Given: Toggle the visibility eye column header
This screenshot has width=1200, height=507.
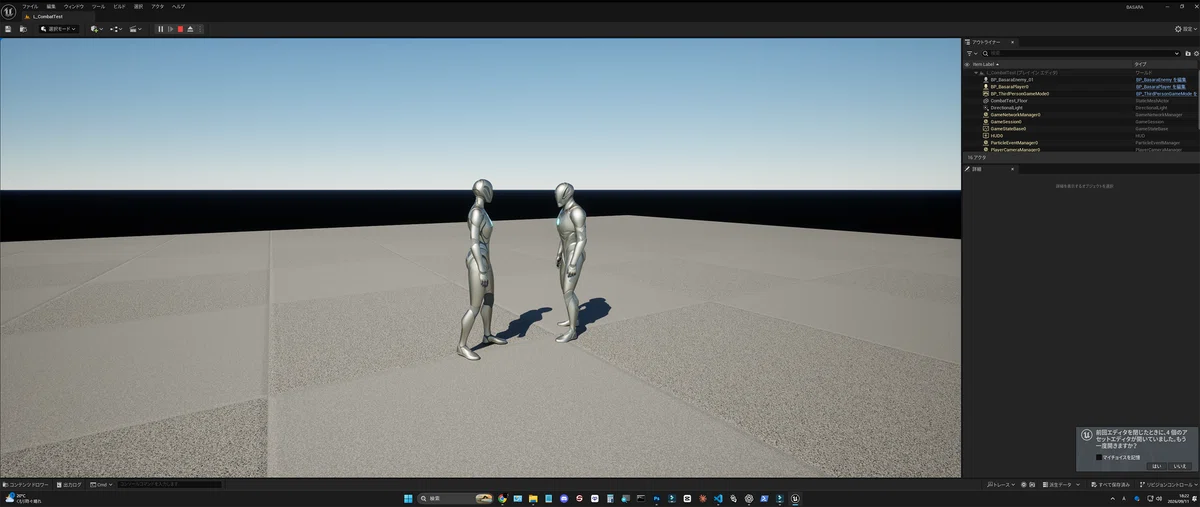Looking at the screenshot, I should click(967, 64).
